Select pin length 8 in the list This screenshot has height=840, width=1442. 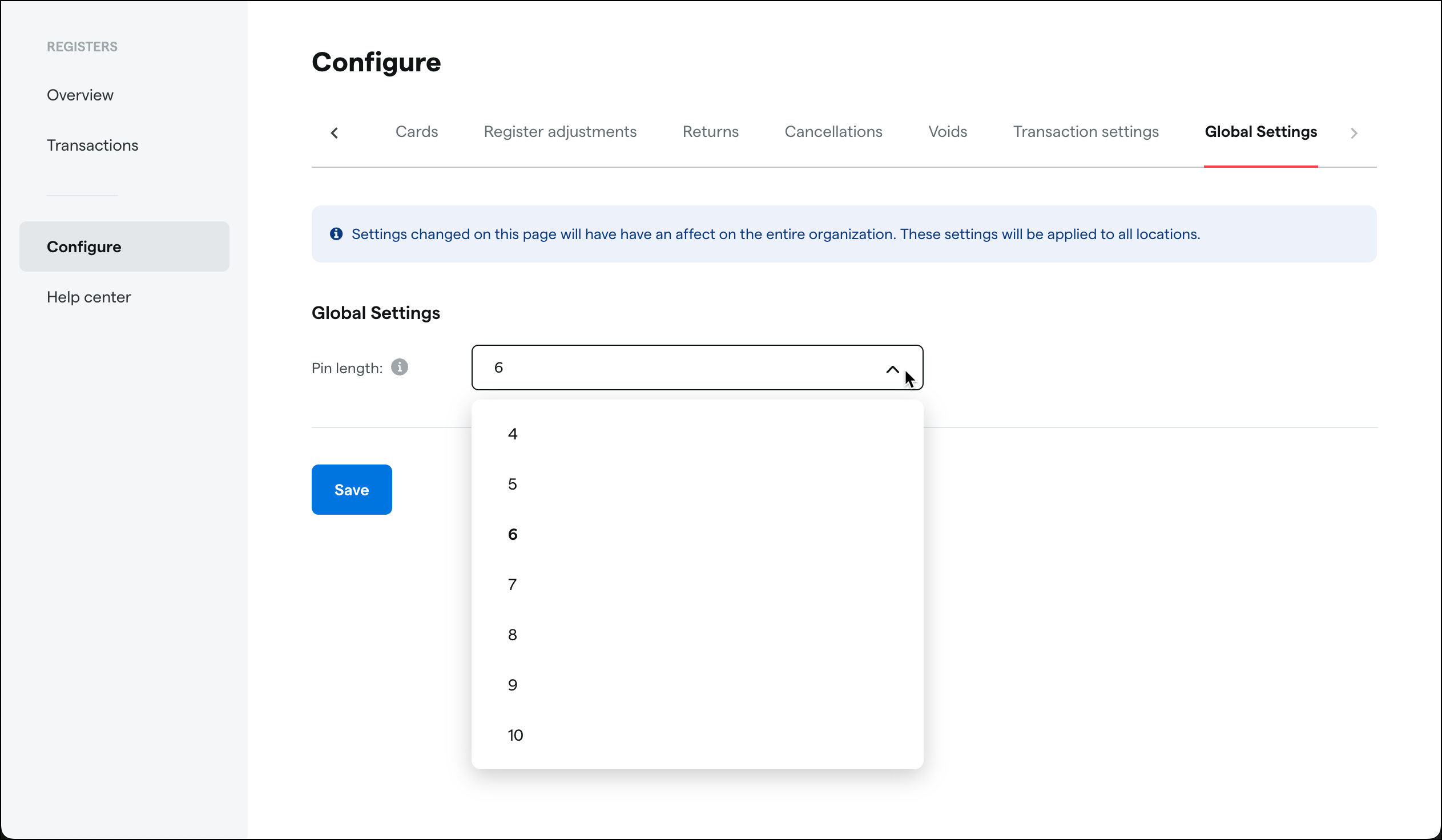pyautogui.click(x=512, y=635)
